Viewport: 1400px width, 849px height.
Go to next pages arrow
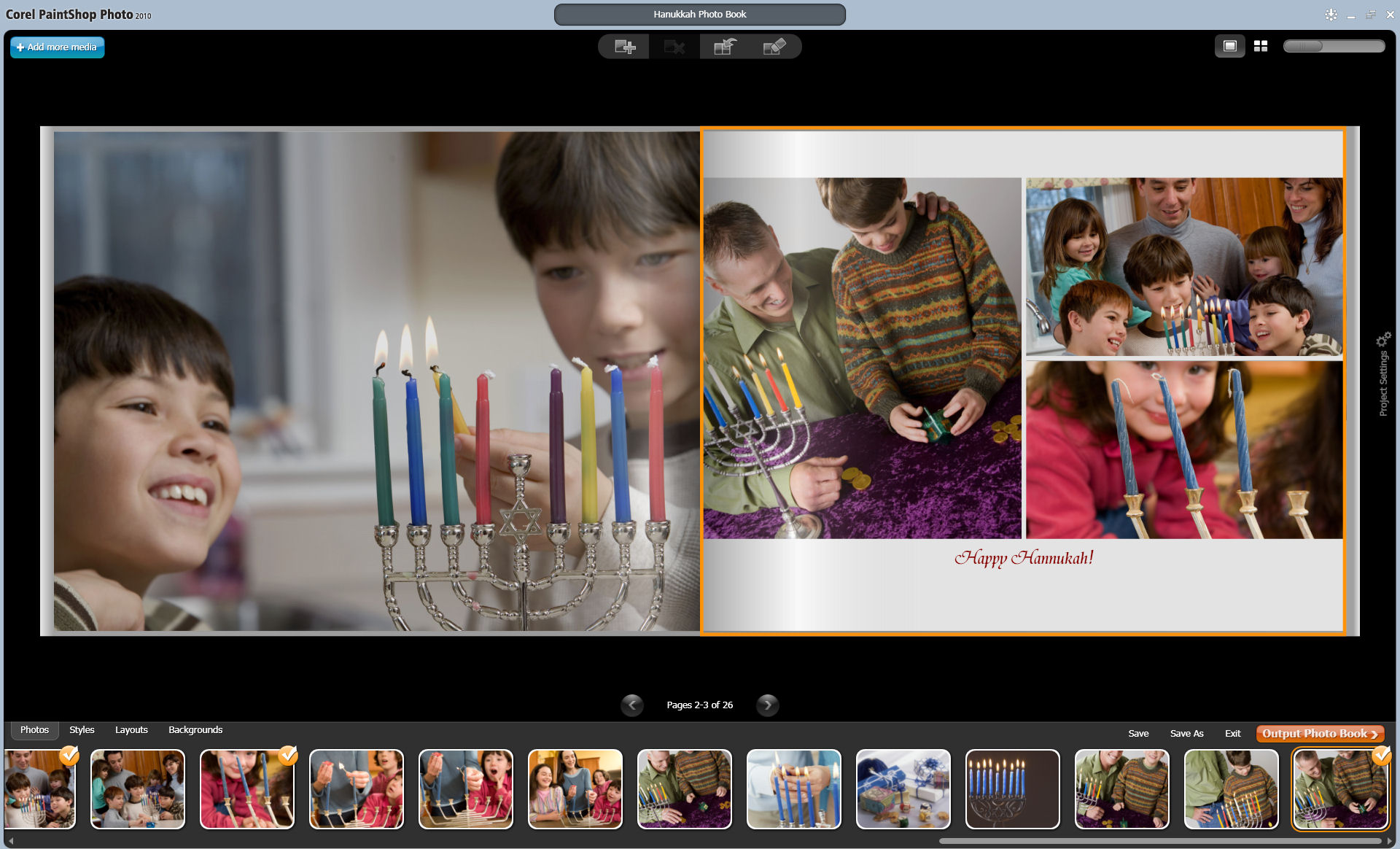767,705
